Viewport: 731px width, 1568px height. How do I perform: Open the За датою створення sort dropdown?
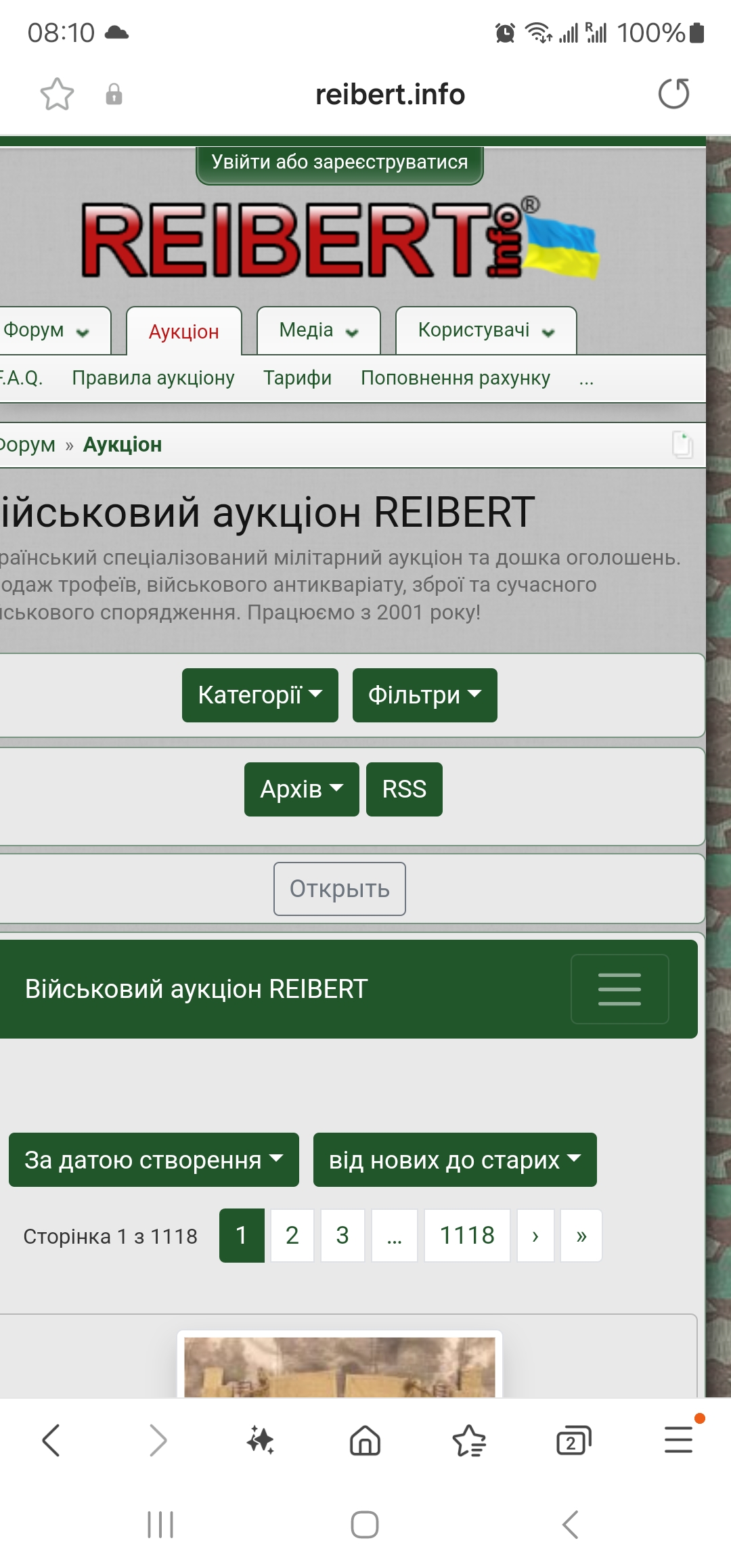(154, 1160)
